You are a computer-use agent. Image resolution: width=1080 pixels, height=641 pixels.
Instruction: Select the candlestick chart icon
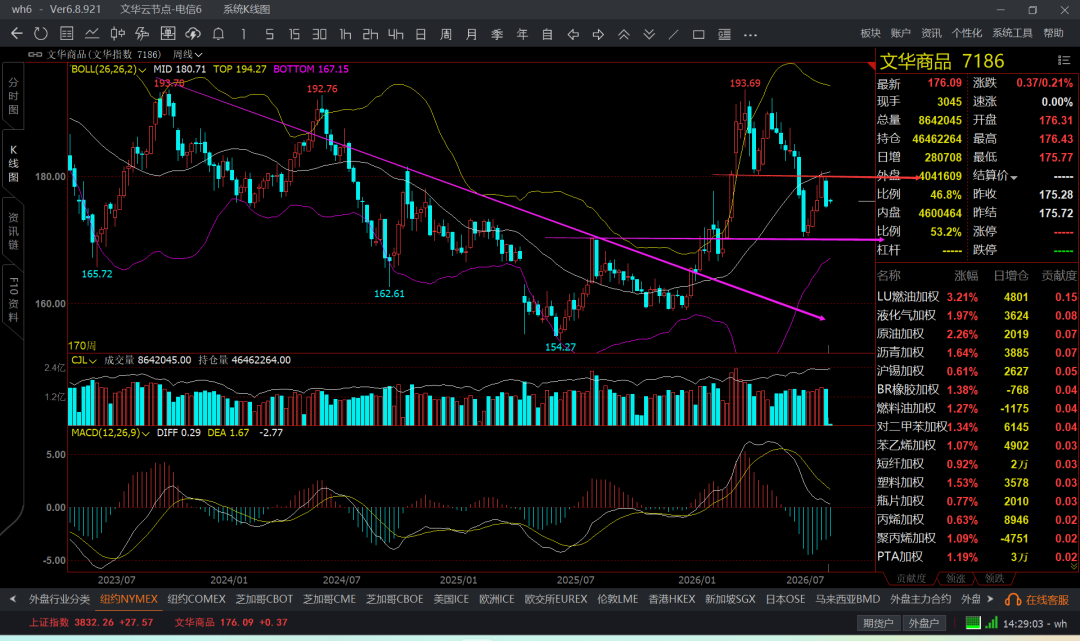(x=117, y=34)
